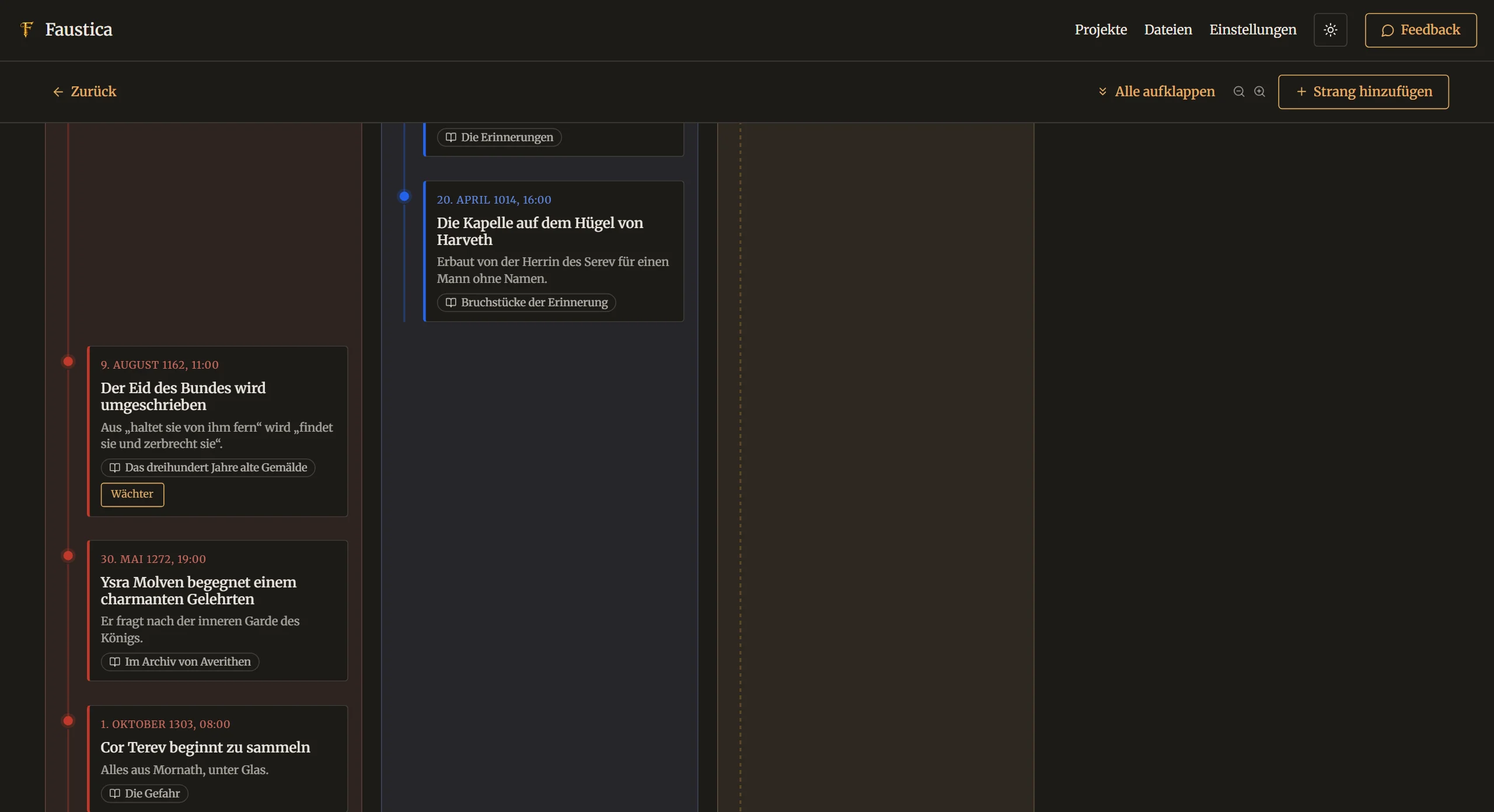Open chapter tag Bruchstücke der Erinnerung

[526, 302]
